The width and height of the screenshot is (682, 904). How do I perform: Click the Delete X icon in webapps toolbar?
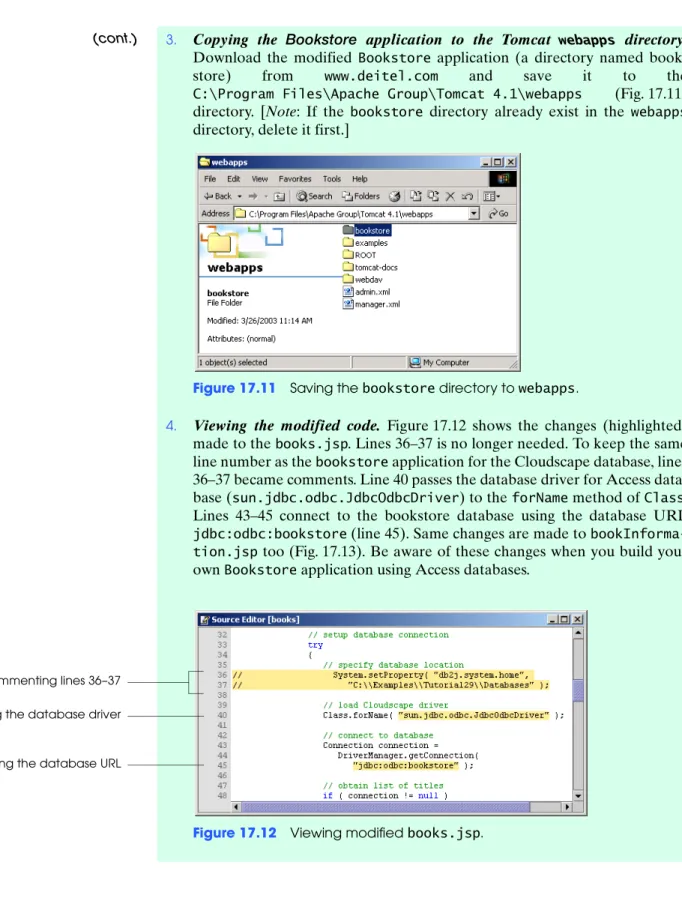[450, 197]
